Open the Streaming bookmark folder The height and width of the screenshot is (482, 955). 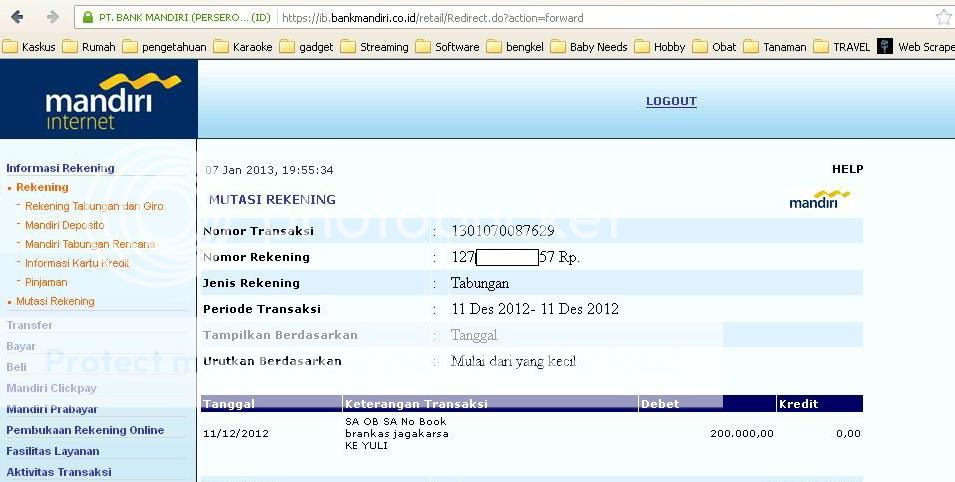(375, 47)
